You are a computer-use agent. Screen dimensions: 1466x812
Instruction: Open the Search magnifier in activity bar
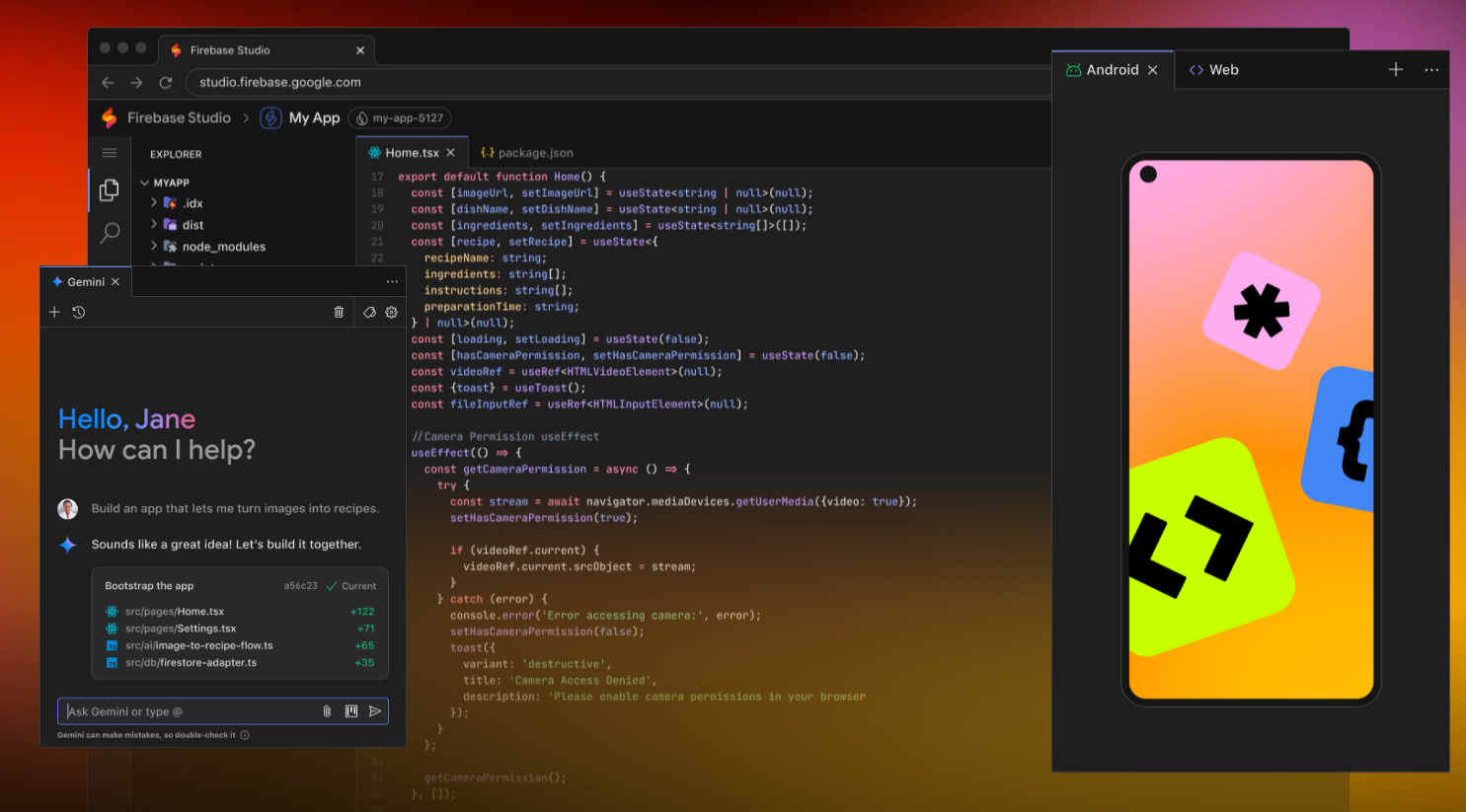point(110,233)
